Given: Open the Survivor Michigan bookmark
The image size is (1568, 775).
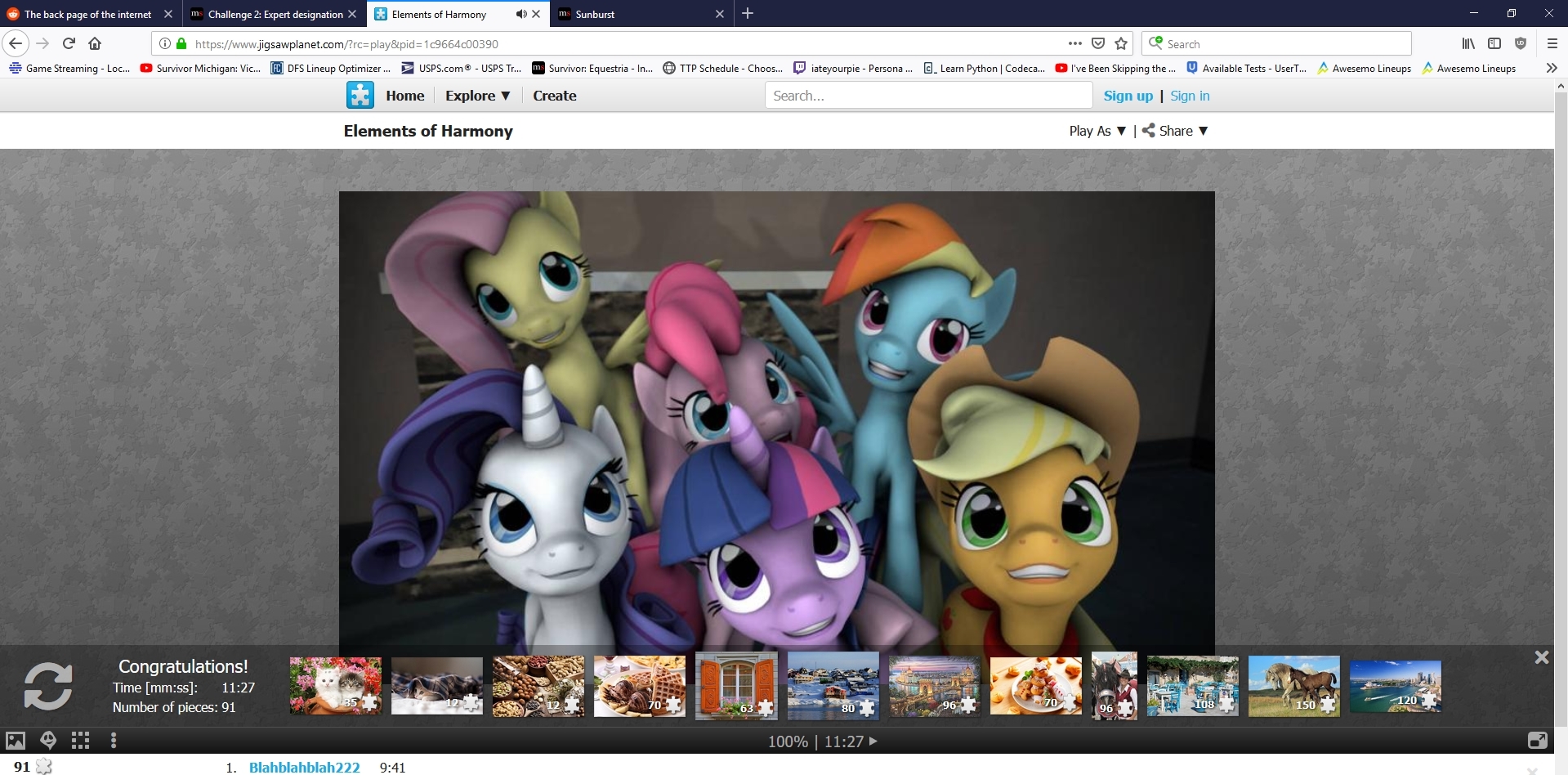Looking at the screenshot, I should [201, 69].
